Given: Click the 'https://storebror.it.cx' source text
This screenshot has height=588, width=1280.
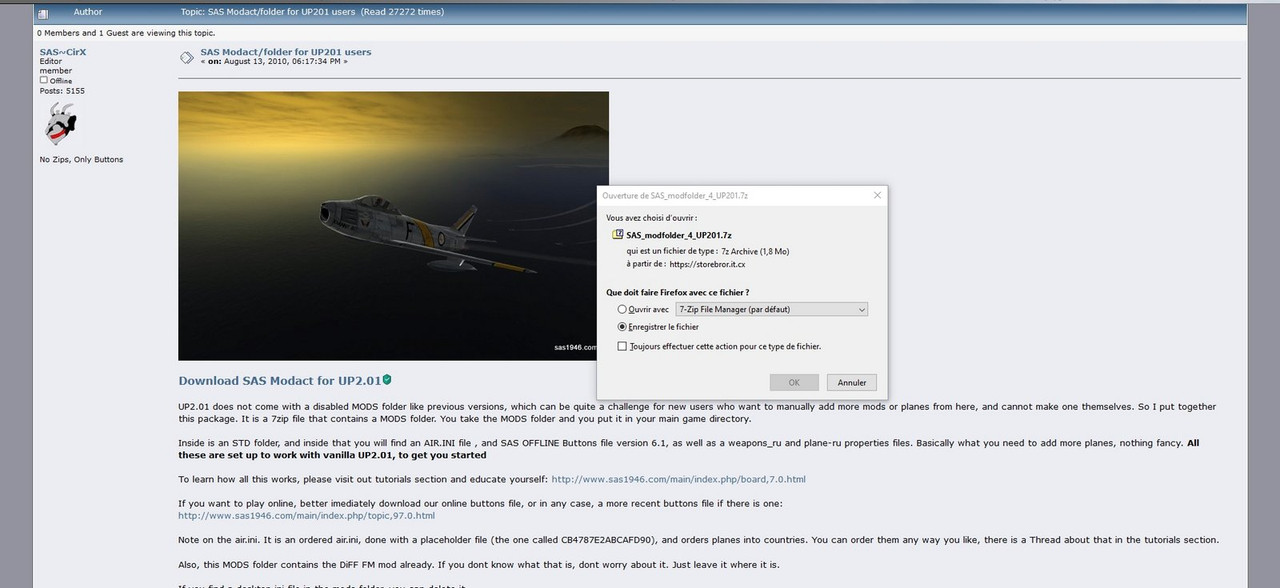Looking at the screenshot, I should [x=706, y=264].
